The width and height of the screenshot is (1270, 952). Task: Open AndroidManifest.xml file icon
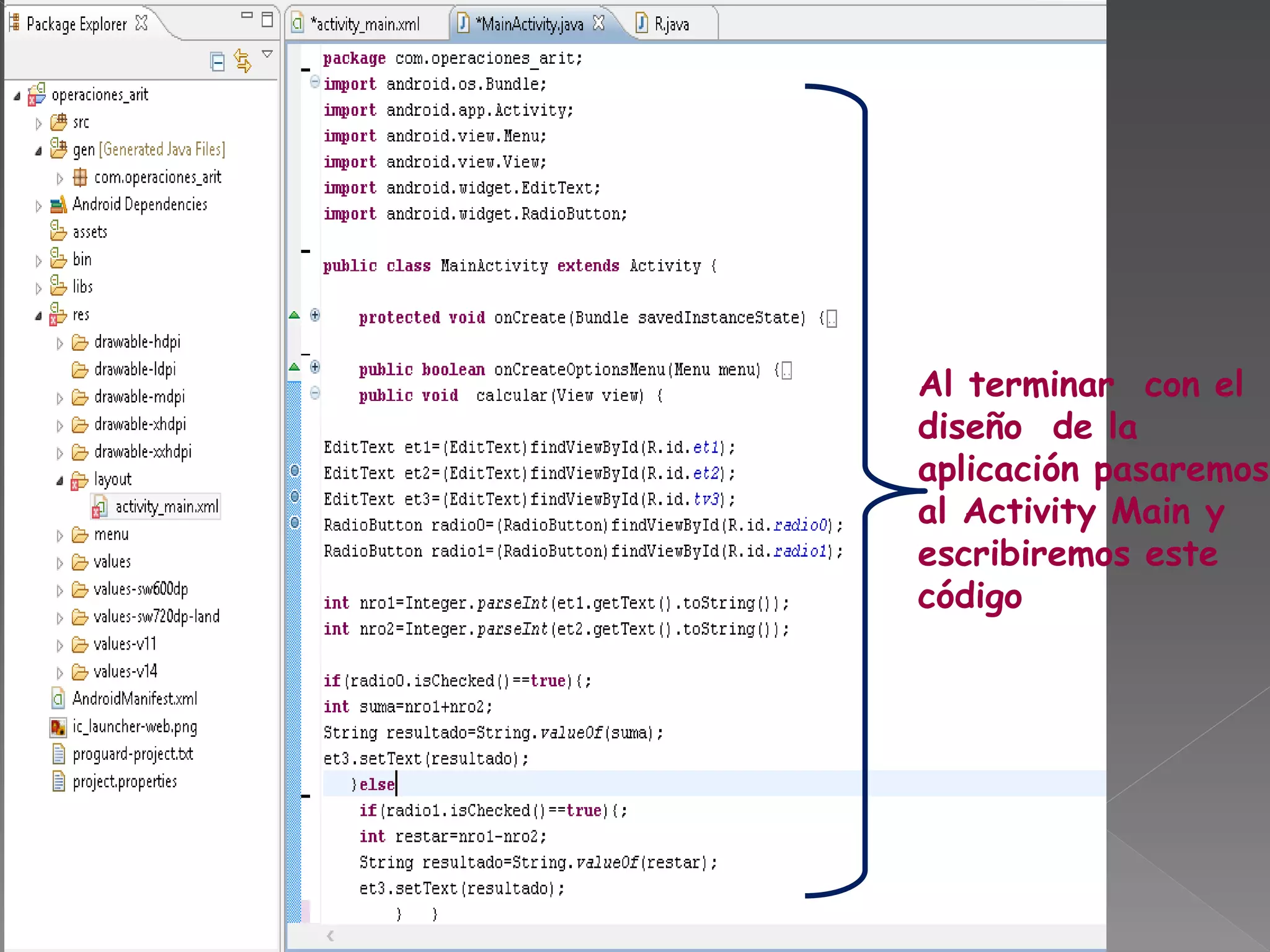58,699
